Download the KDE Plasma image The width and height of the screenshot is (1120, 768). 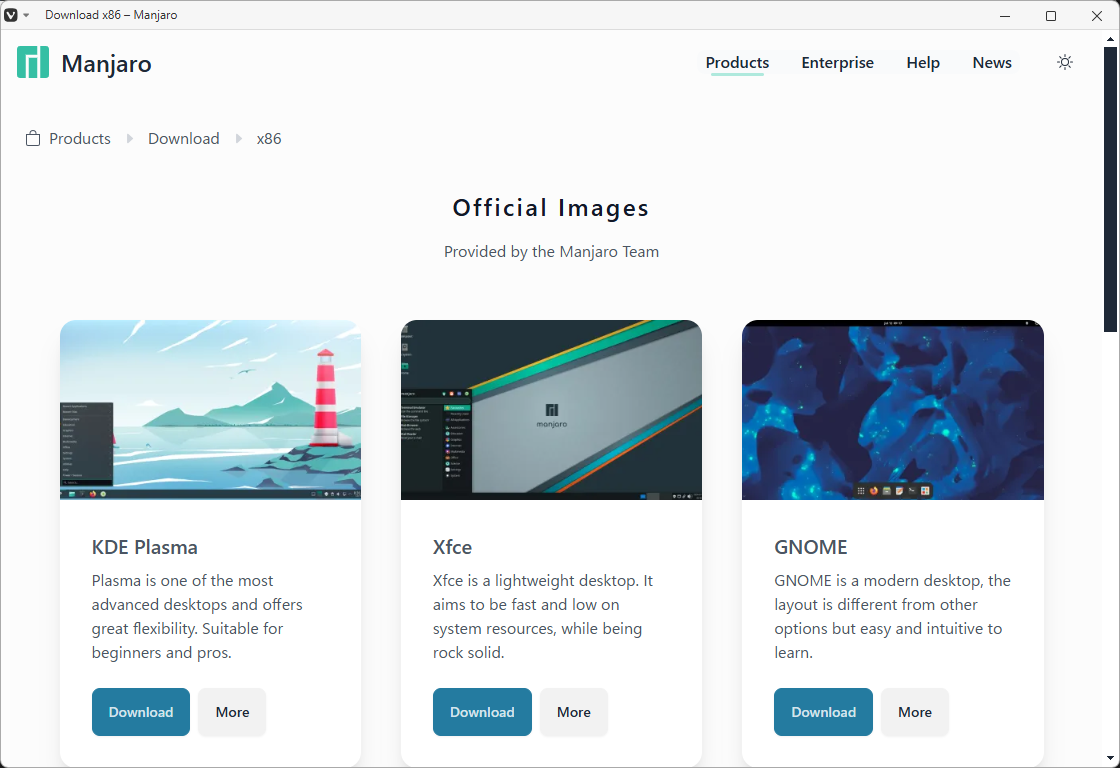141,712
